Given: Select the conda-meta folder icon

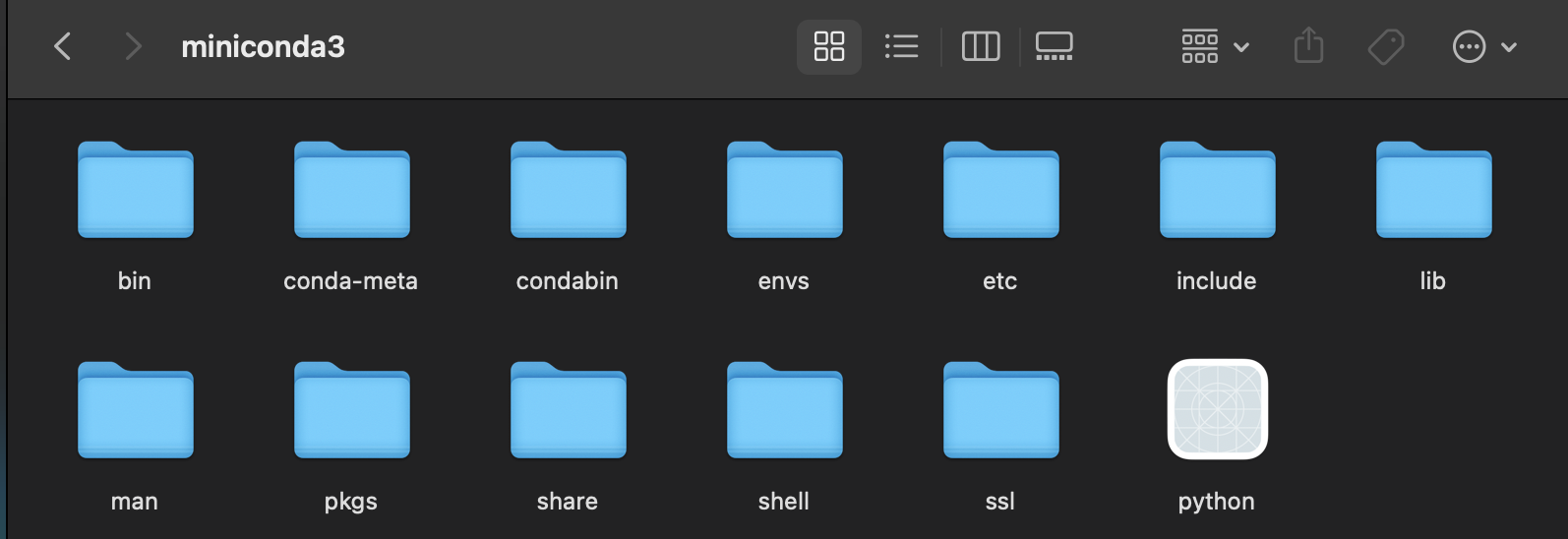Looking at the screenshot, I should tap(352, 190).
